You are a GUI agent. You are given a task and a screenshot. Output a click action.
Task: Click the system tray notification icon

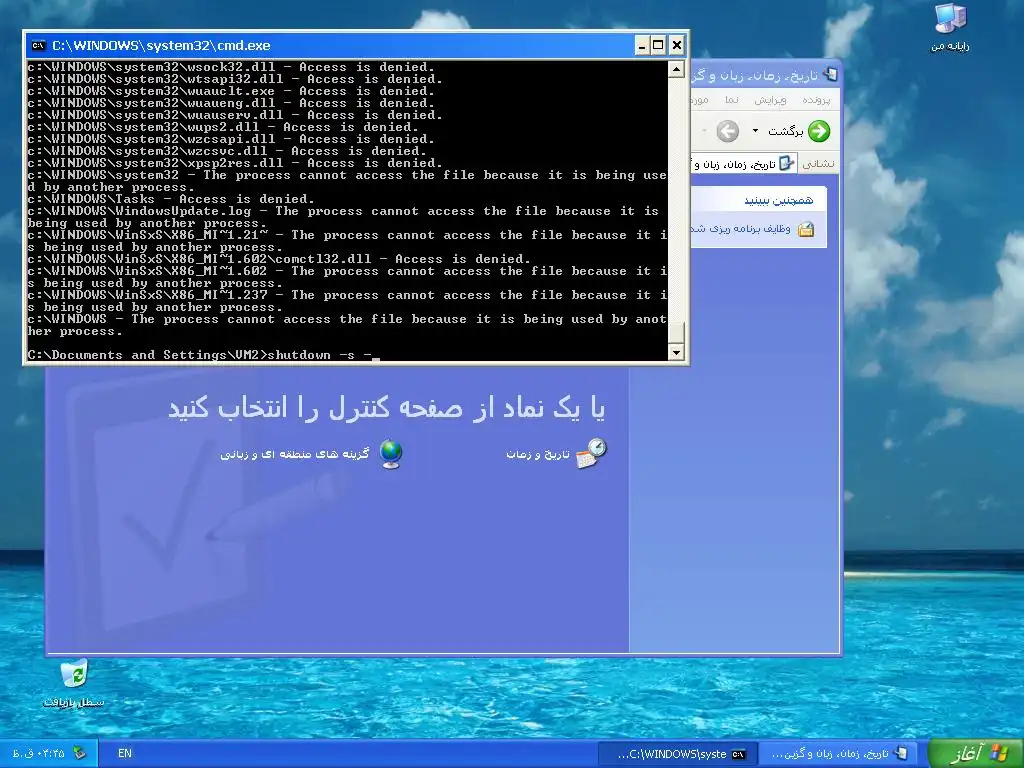tap(79, 753)
